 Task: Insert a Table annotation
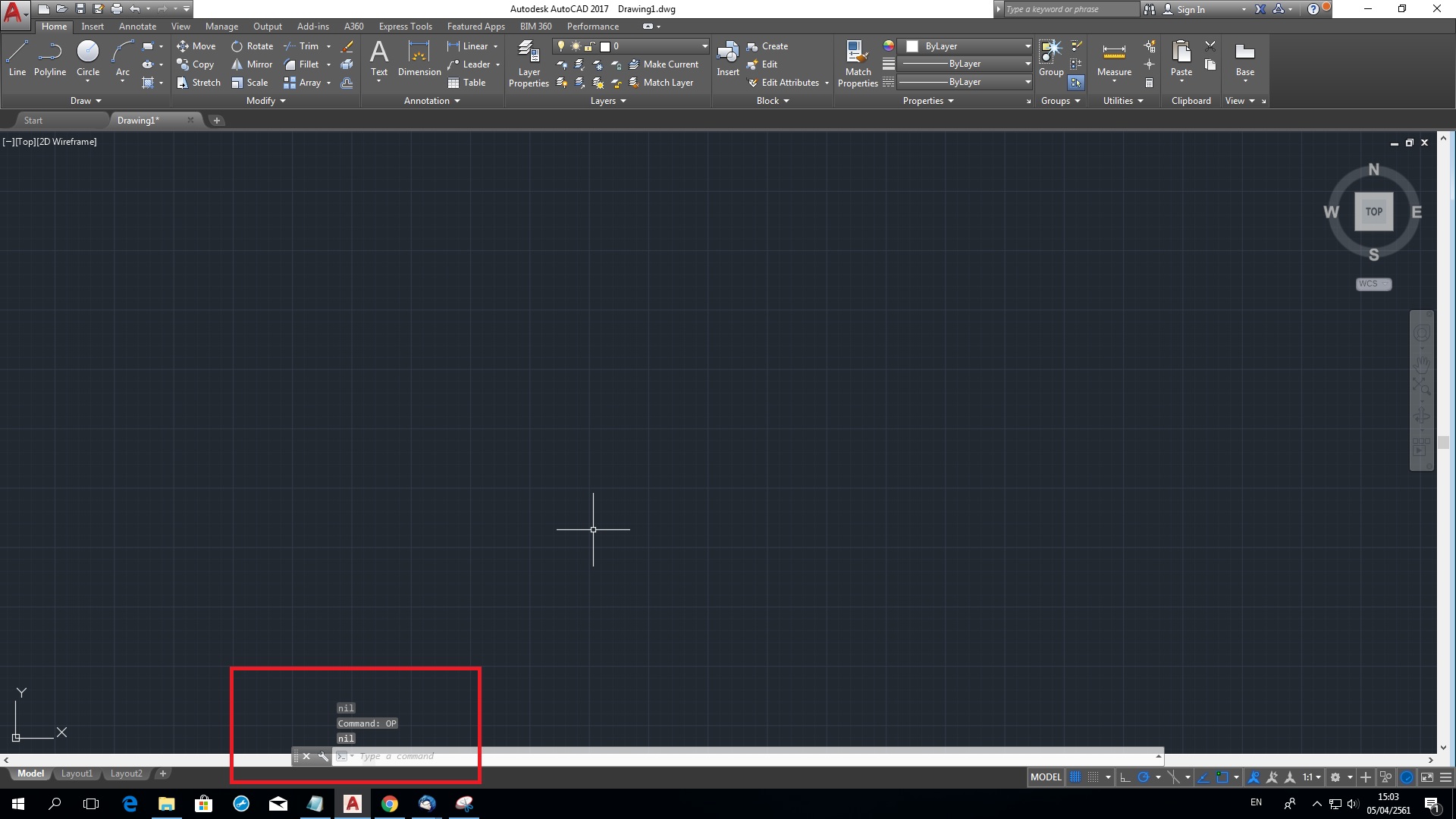coord(466,83)
